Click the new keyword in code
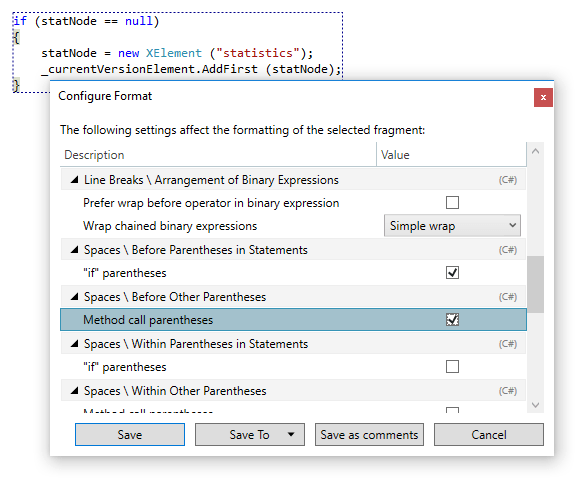Image resolution: width=579 pixels, height=480 pixels. (129, 53)
